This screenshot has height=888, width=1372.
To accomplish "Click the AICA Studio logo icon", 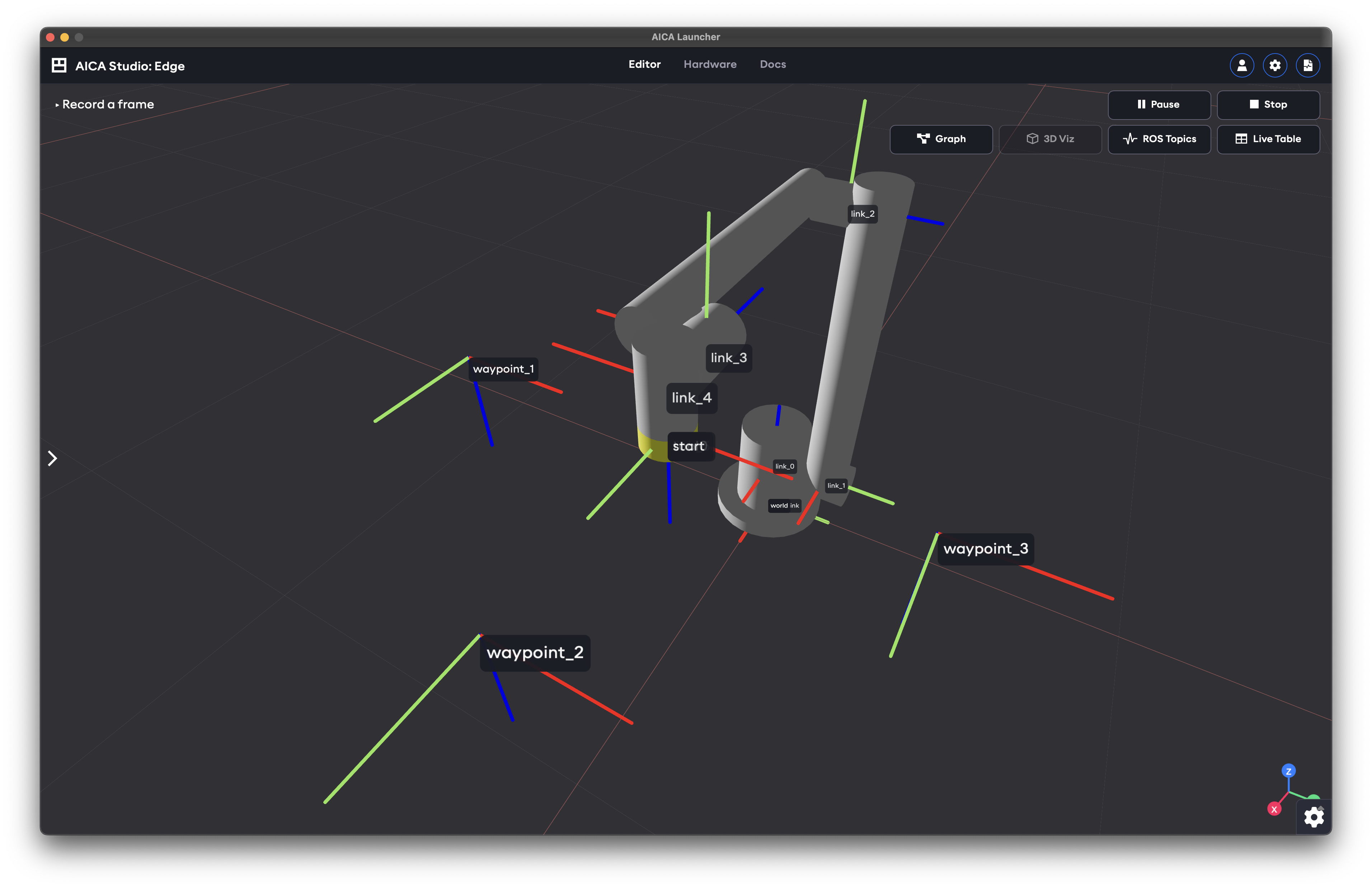I will click(59, 65).
